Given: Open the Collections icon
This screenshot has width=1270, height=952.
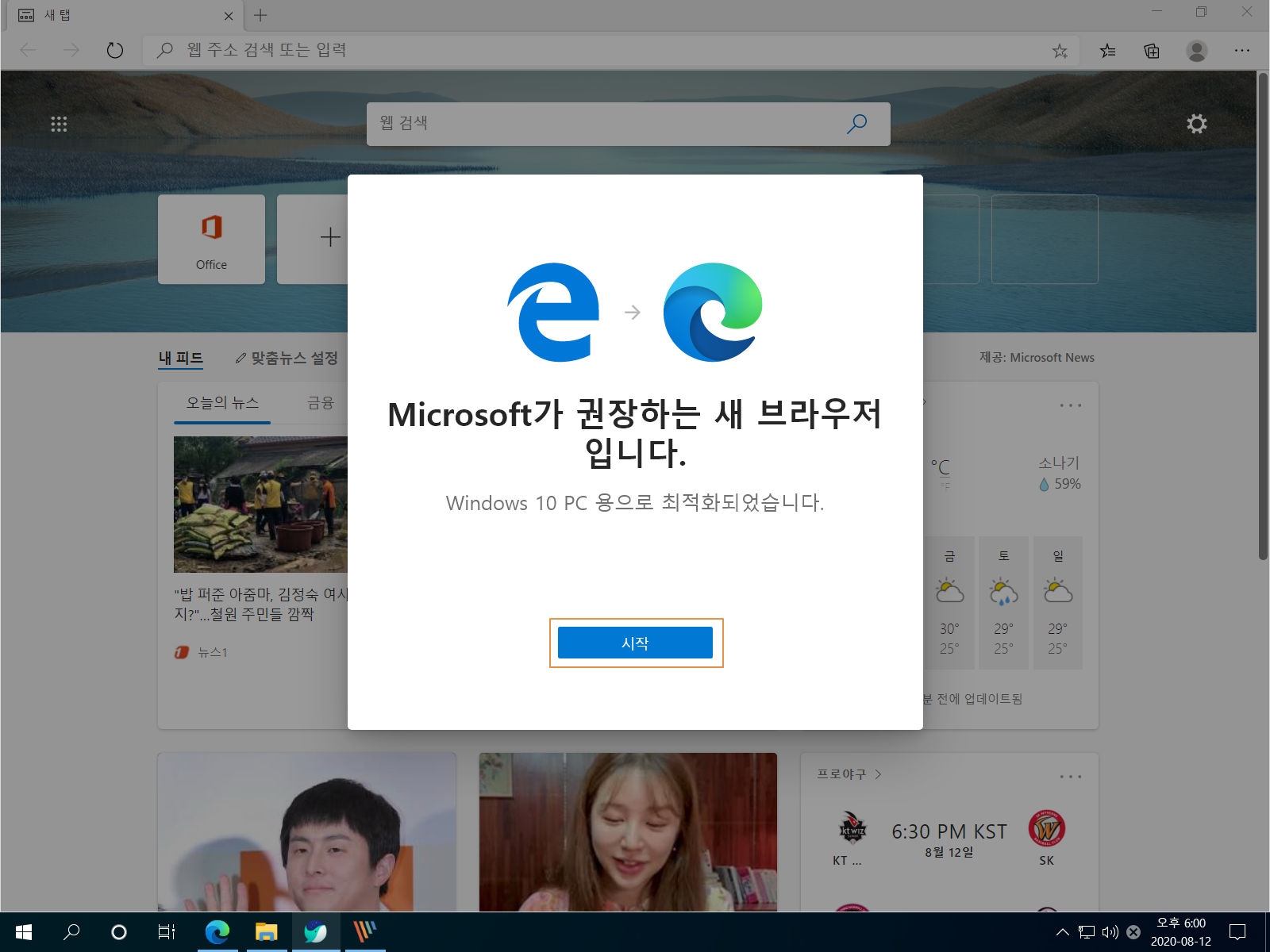Looking at the screenshot, I should pos(1152,51).
